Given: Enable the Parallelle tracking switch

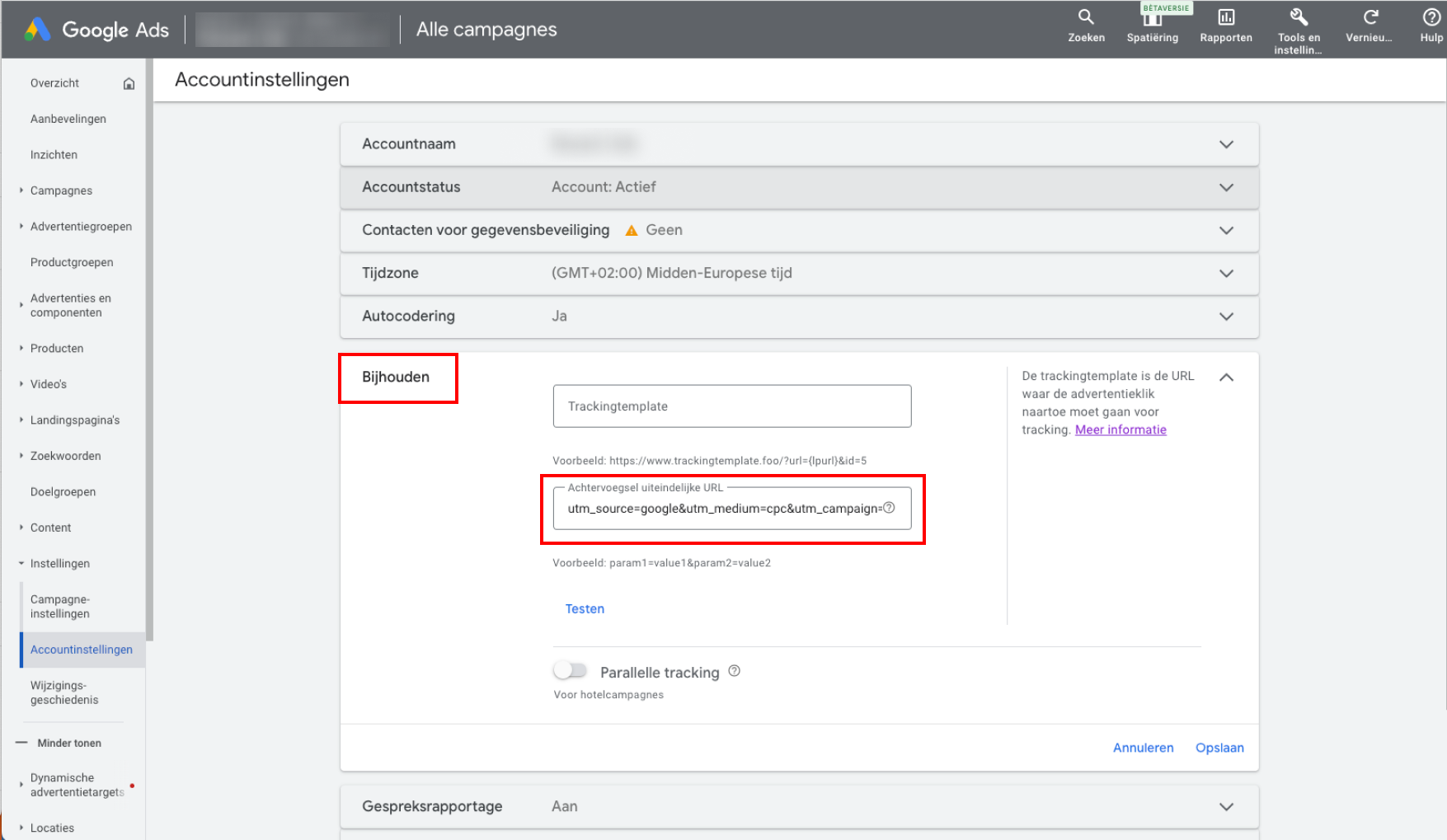Looking at the screenshot, I should click(x=570, y=670).
